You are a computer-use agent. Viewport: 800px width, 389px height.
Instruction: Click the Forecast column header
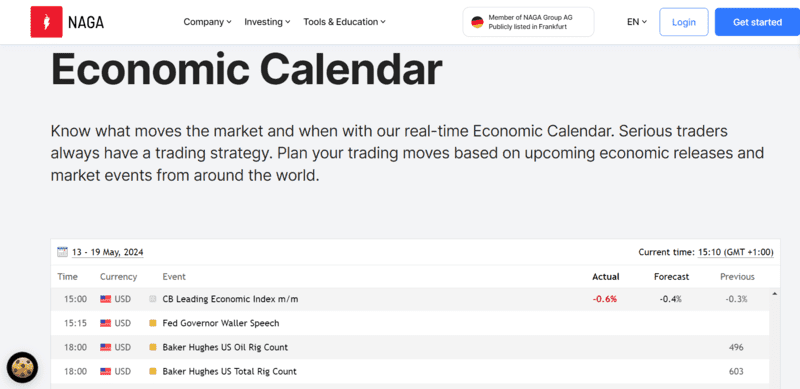pyautogui.click(x=671, y=277)
